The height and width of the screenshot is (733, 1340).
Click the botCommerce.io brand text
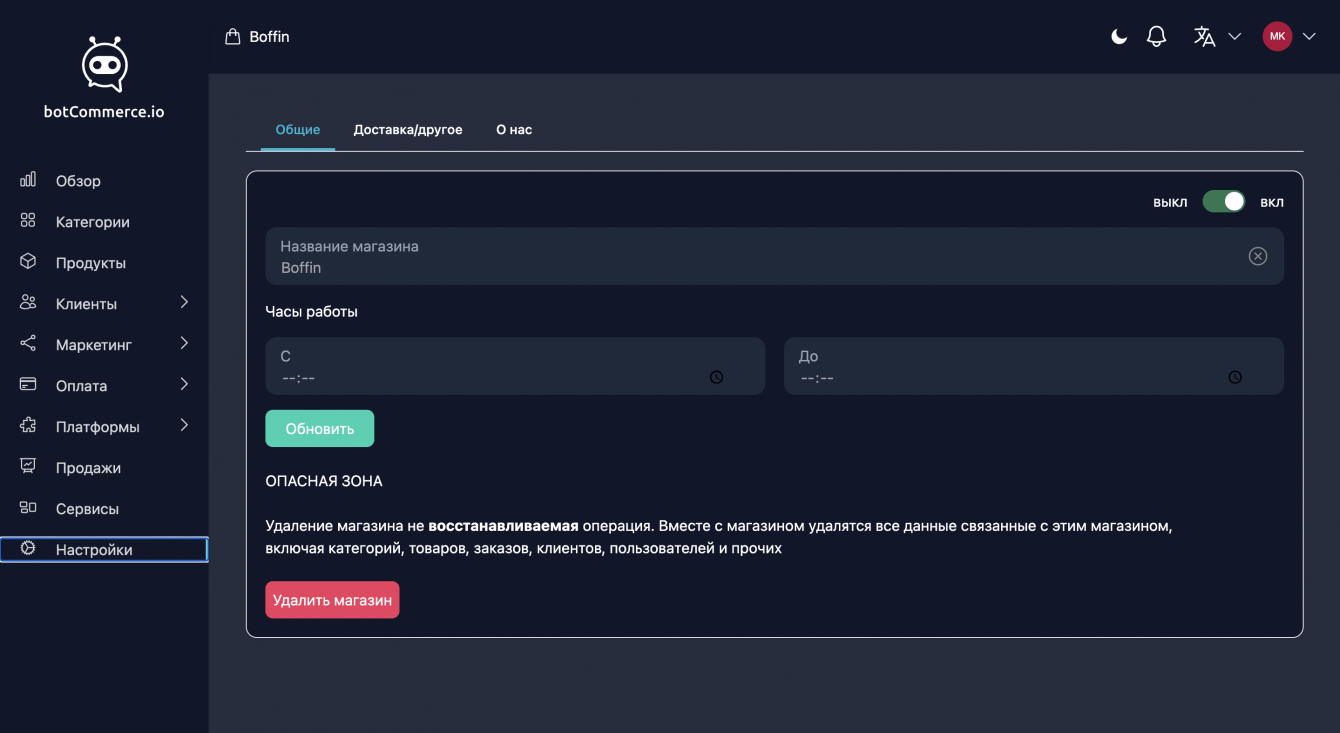pos(104,112)
